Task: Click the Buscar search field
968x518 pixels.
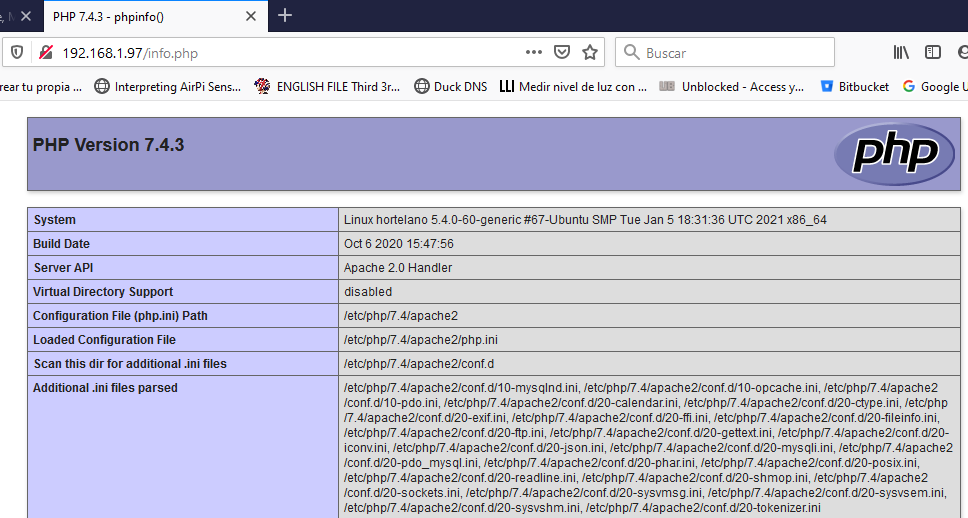Action: (x=725, y=52)
